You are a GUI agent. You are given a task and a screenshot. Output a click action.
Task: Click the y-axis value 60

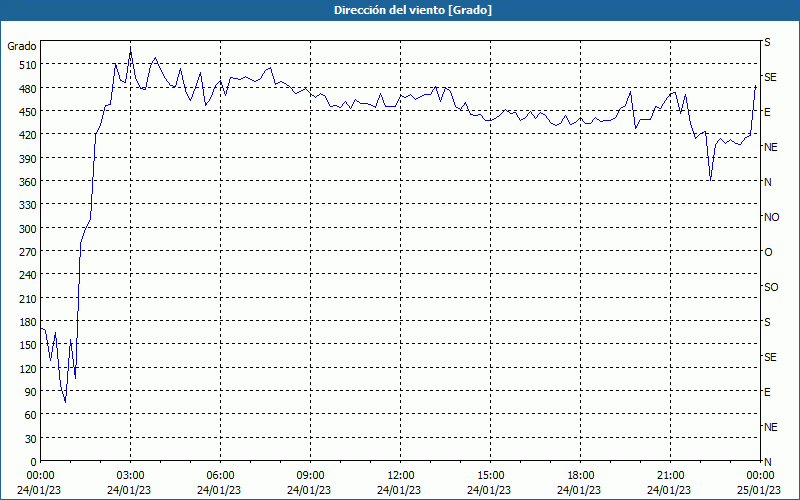[x=30, y=415]
